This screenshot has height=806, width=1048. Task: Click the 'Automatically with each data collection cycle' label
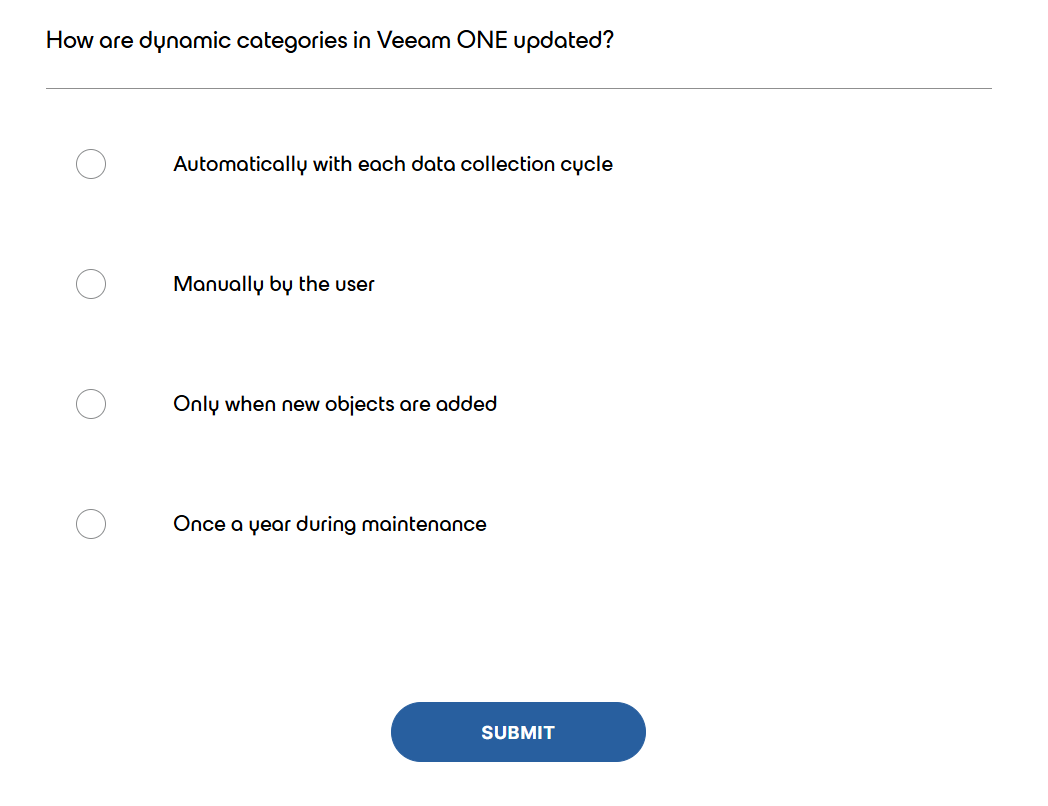(x=393, y=164)
